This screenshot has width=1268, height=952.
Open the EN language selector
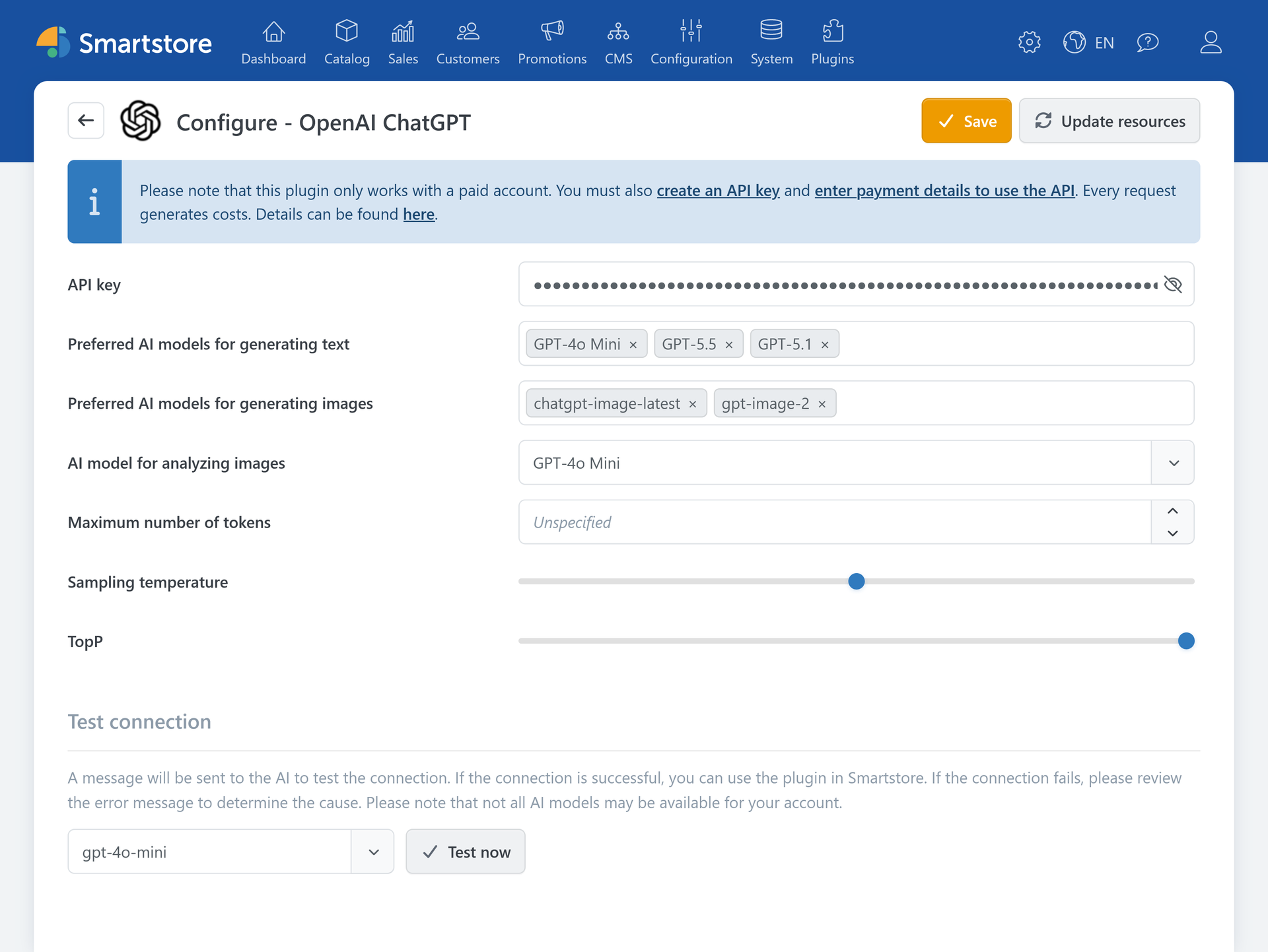(x=1088, y=42)
